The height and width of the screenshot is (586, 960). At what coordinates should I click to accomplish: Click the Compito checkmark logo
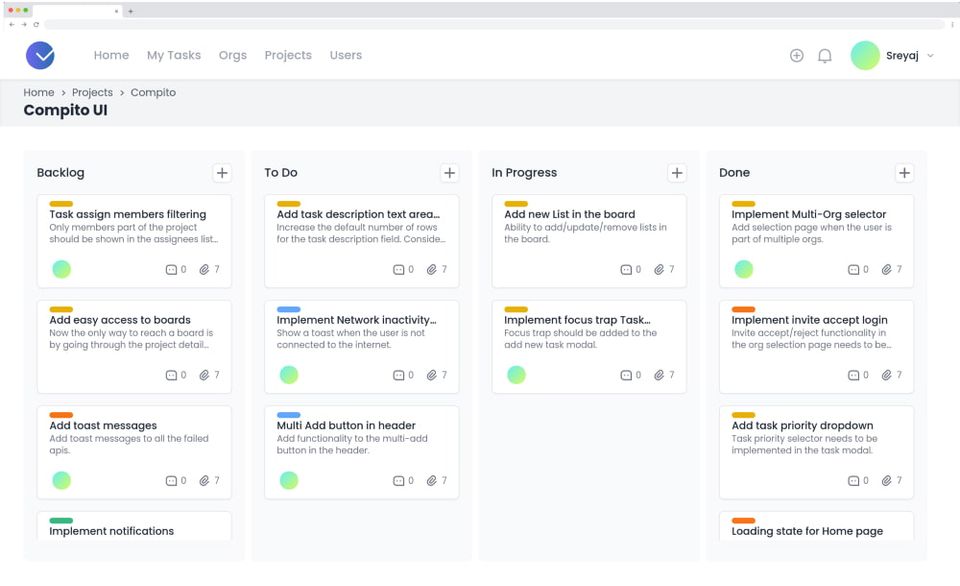coord(40,56)
